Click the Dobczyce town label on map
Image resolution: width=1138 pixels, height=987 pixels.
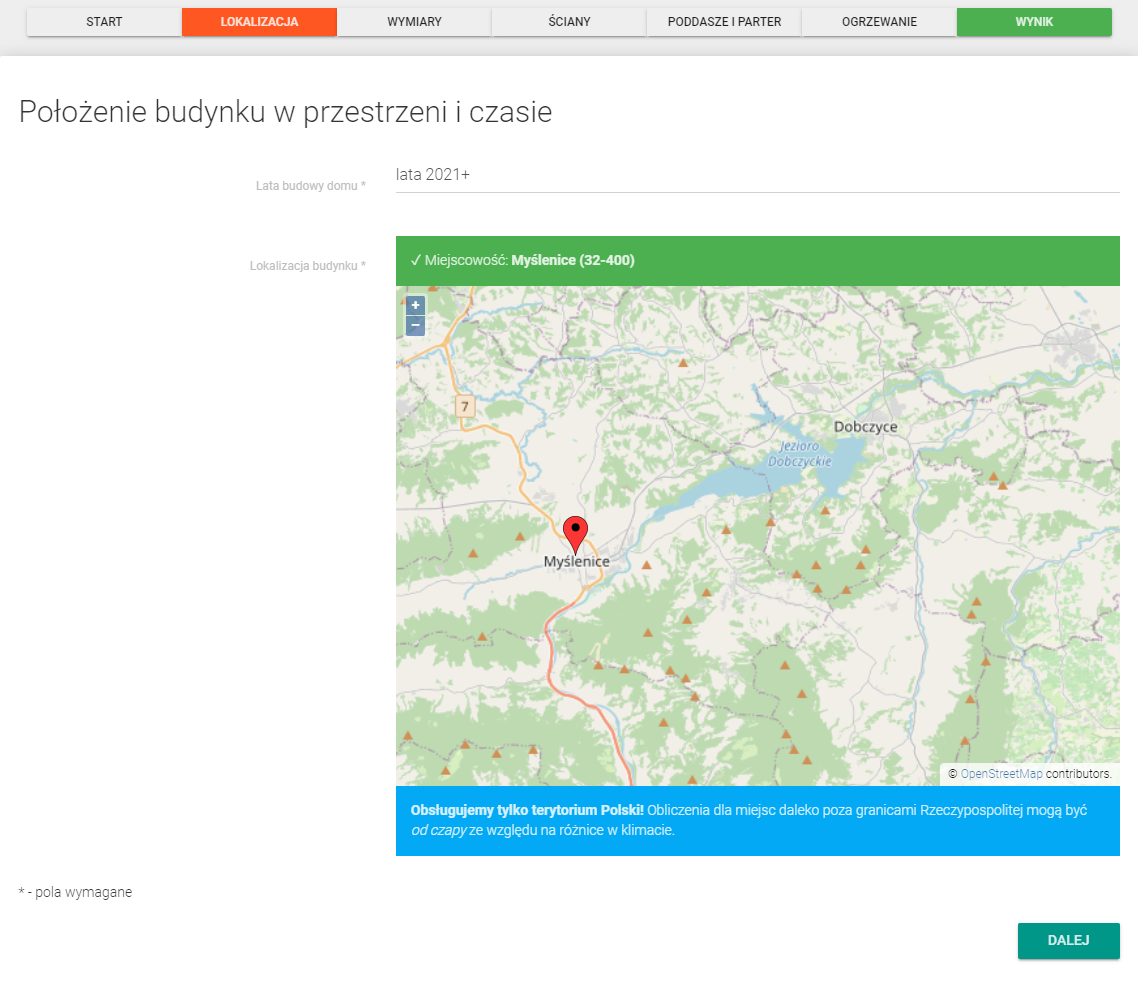(x=865, y=427)
